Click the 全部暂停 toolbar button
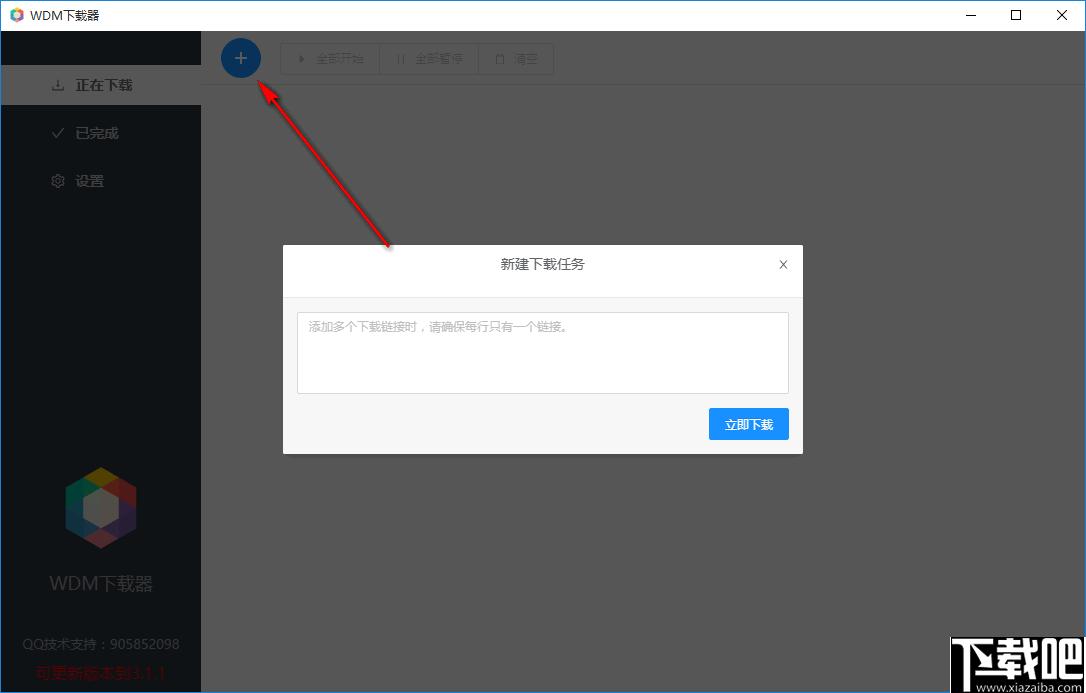The image size is (1086, 693). [429, 59]
